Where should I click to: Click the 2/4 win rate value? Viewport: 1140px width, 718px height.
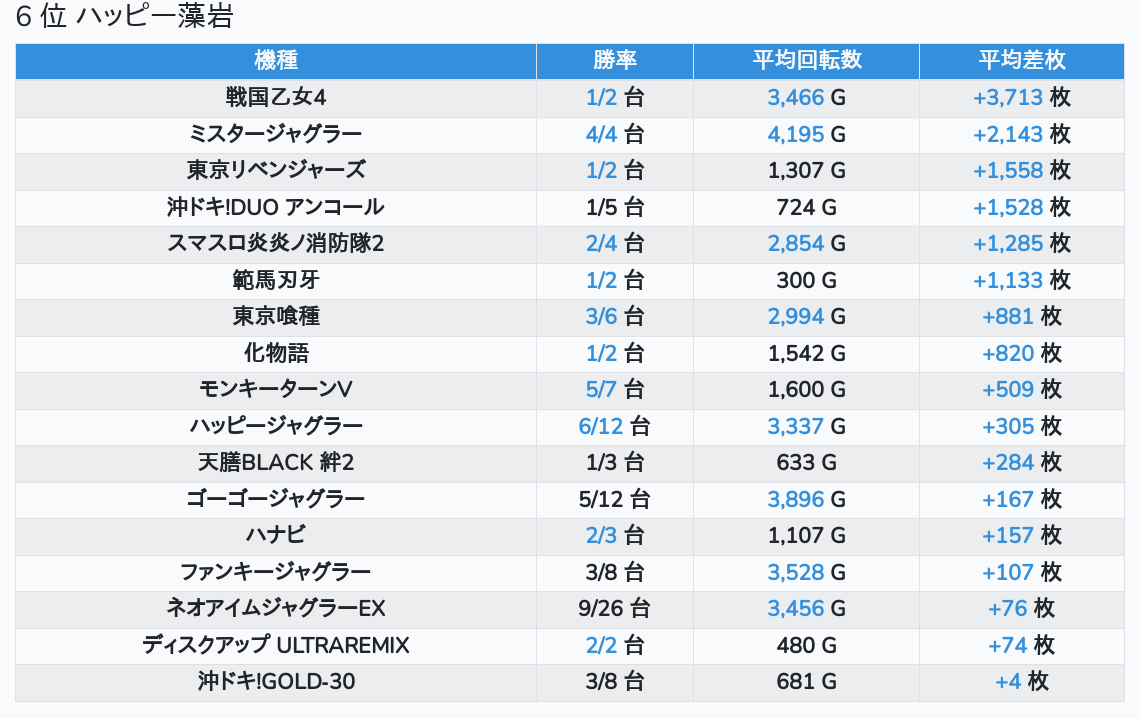pos(601,244)
